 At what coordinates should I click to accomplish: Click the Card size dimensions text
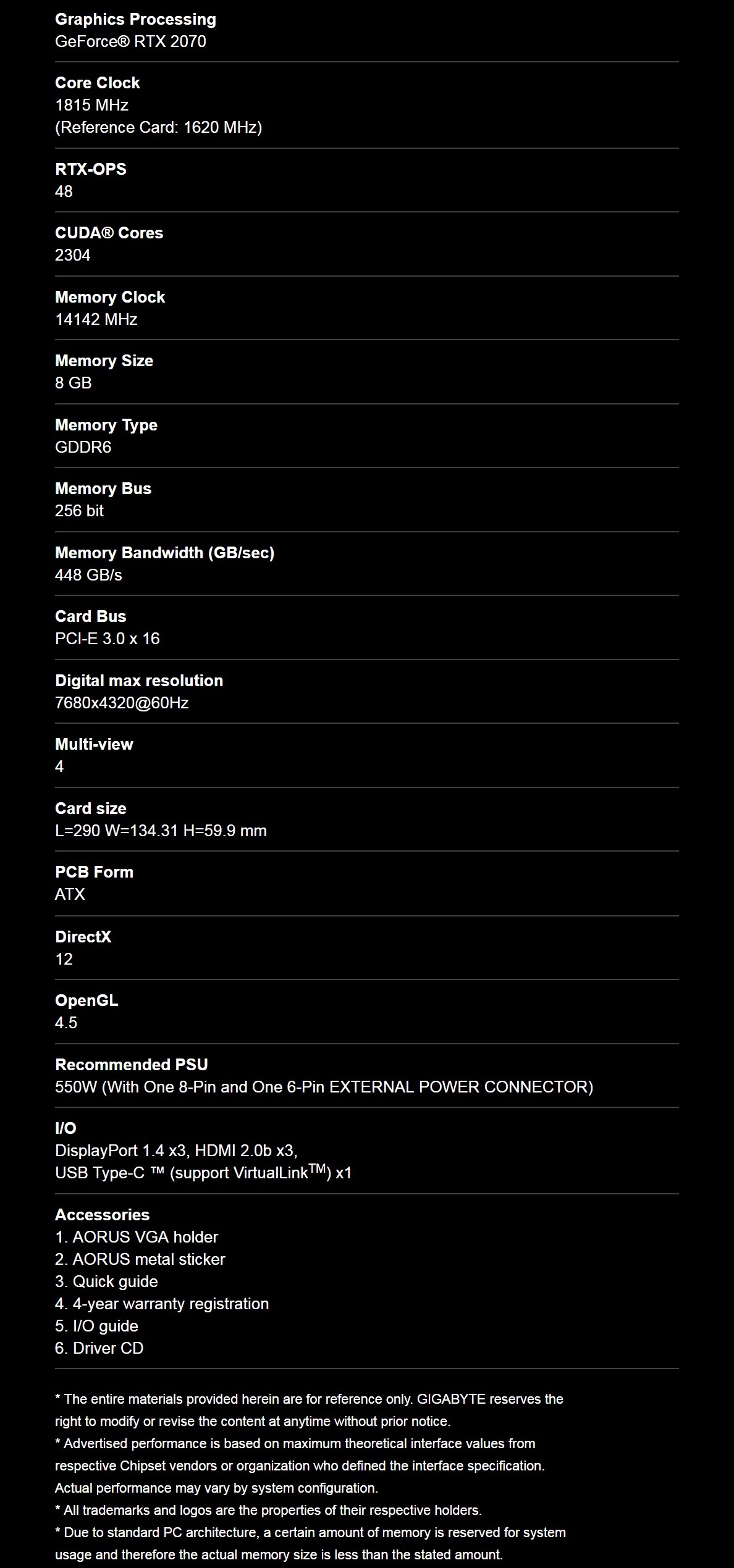pos(161,831)
